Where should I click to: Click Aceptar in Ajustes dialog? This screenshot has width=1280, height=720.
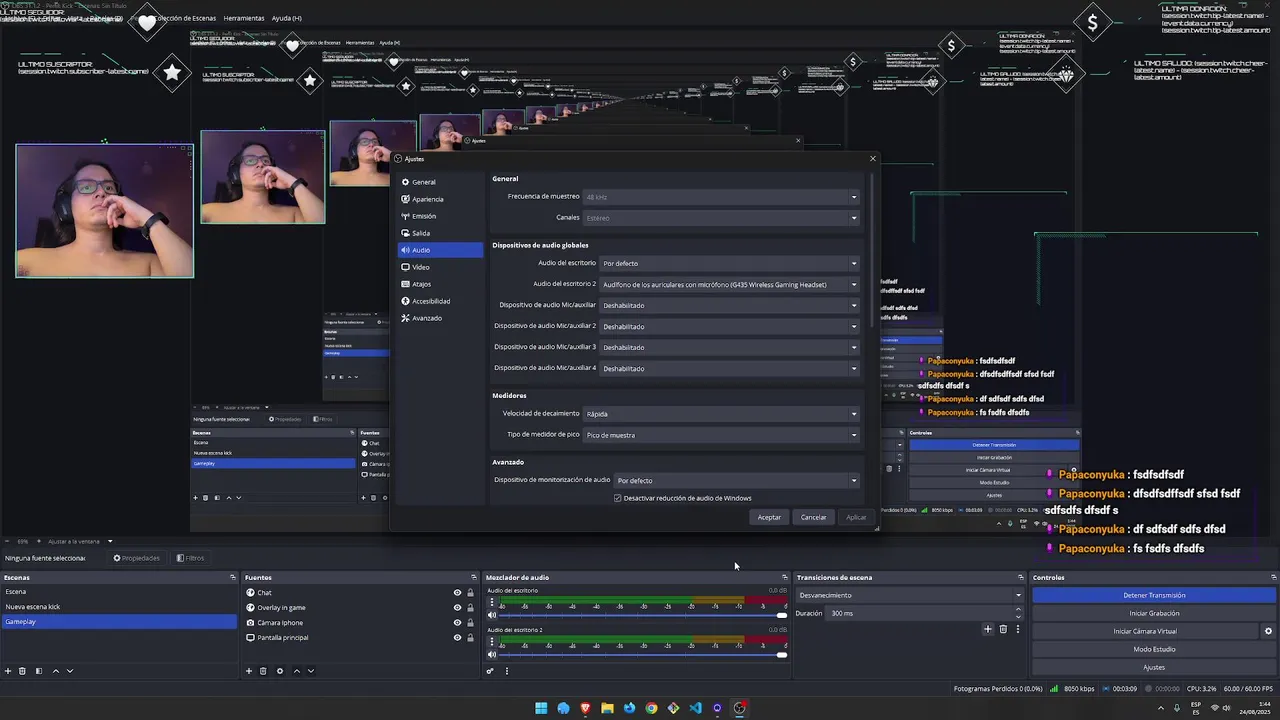(x=769, y=517)
